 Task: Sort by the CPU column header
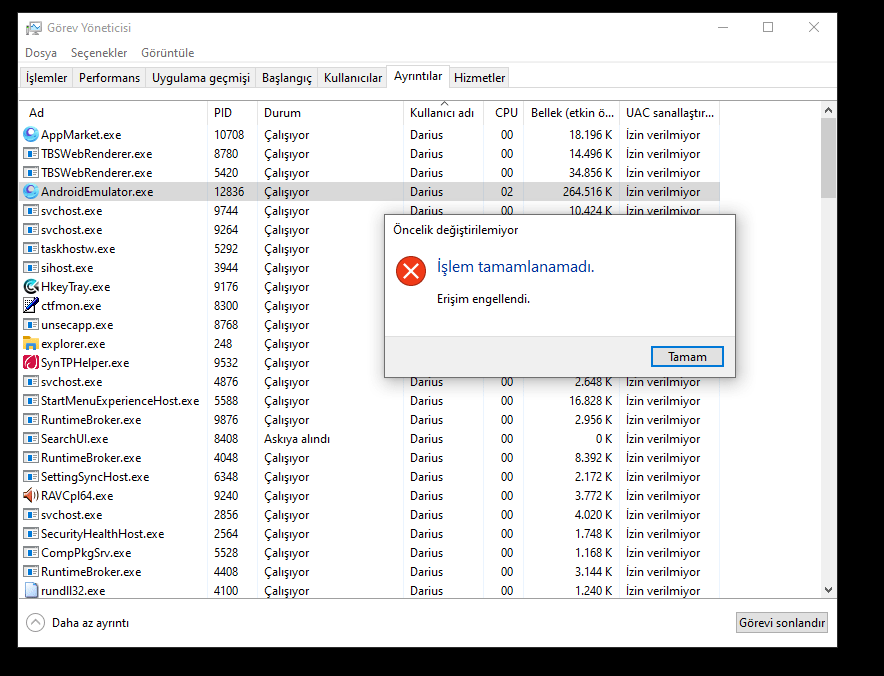(x=503, y=113)
